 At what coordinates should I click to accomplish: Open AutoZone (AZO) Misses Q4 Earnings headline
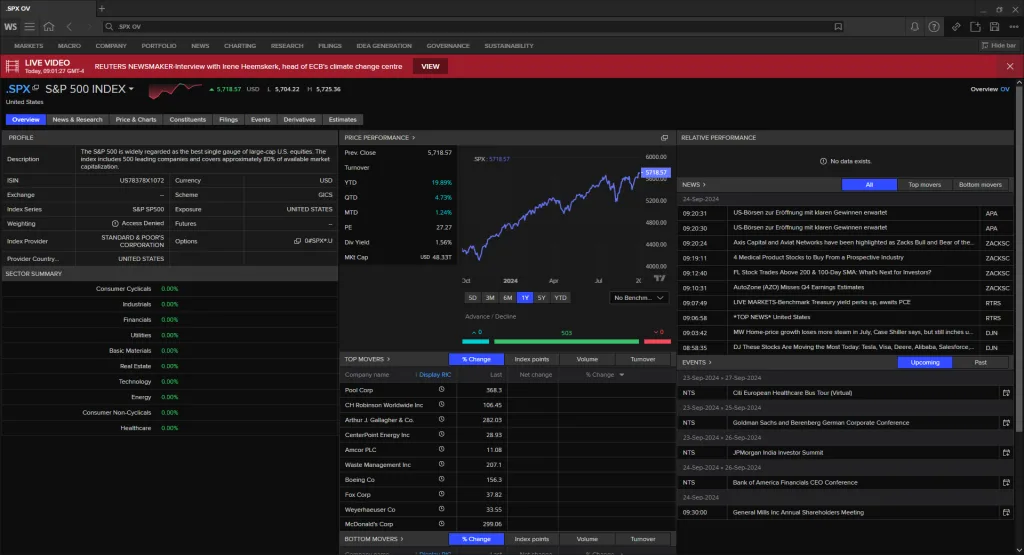(x=798, y=287)
